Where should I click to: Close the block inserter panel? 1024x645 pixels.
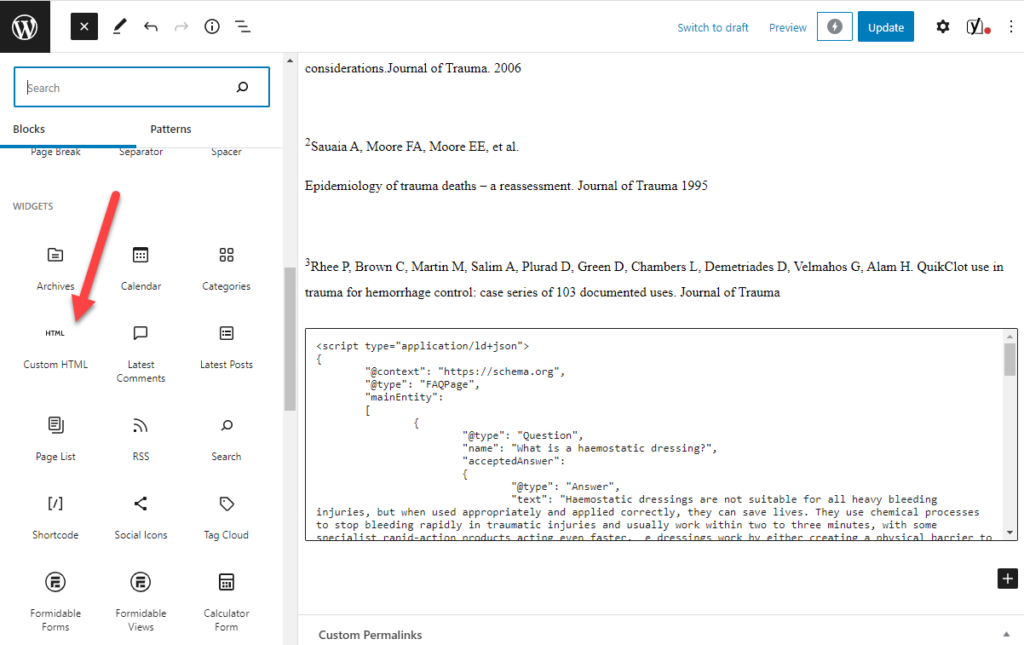[x=84, y=27]
